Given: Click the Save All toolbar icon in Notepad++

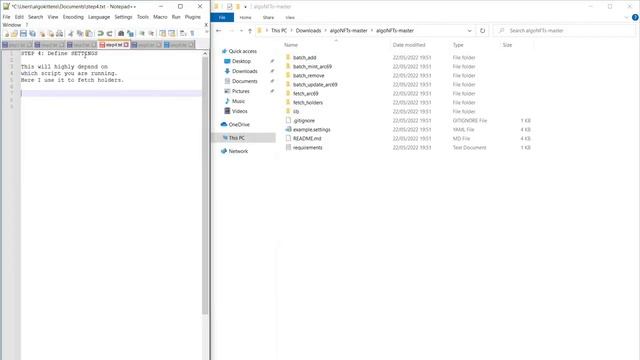Looking at the screenshot, I should [32, 34].
